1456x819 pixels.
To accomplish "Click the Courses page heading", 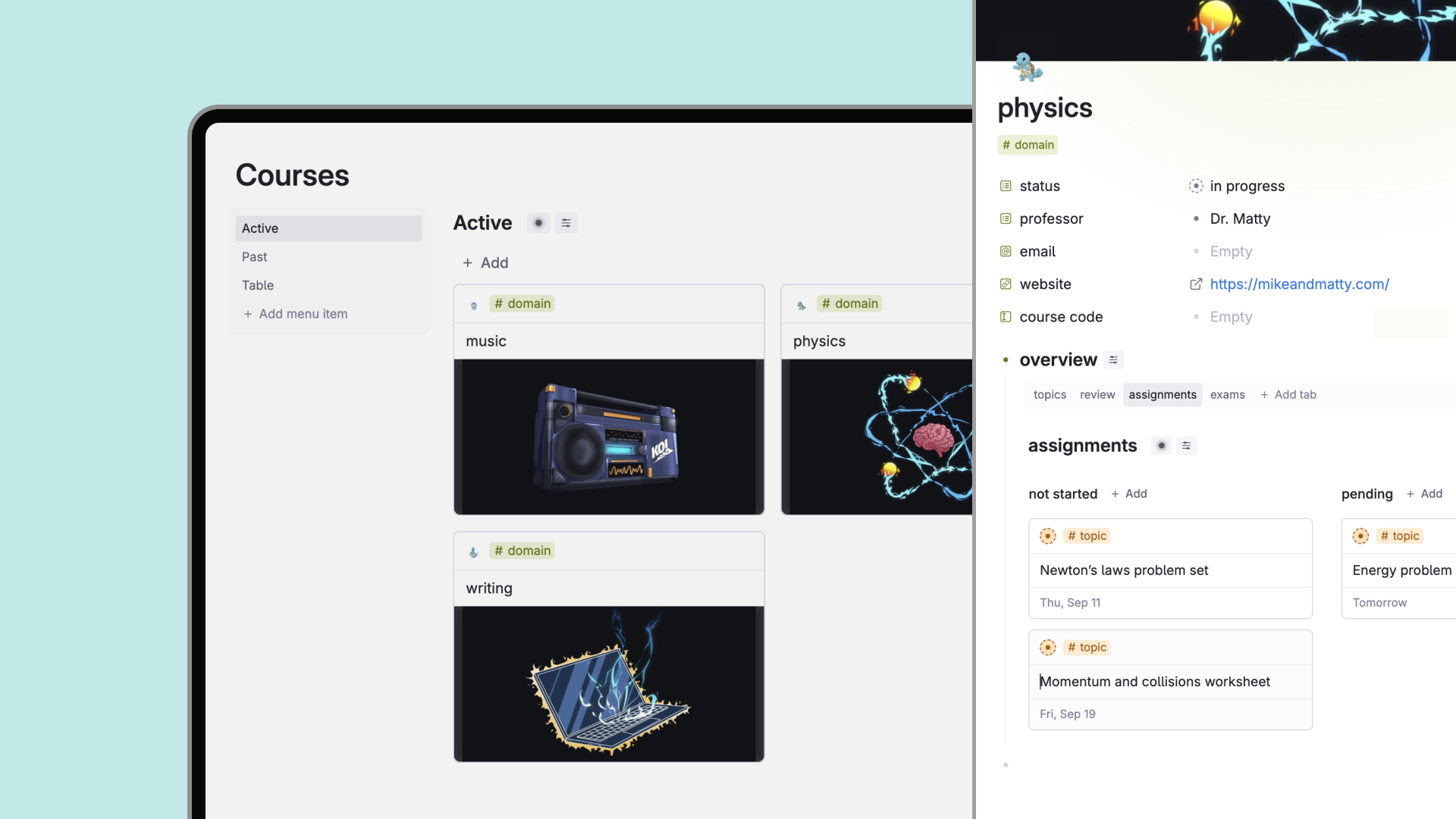I will pos(292,175).
